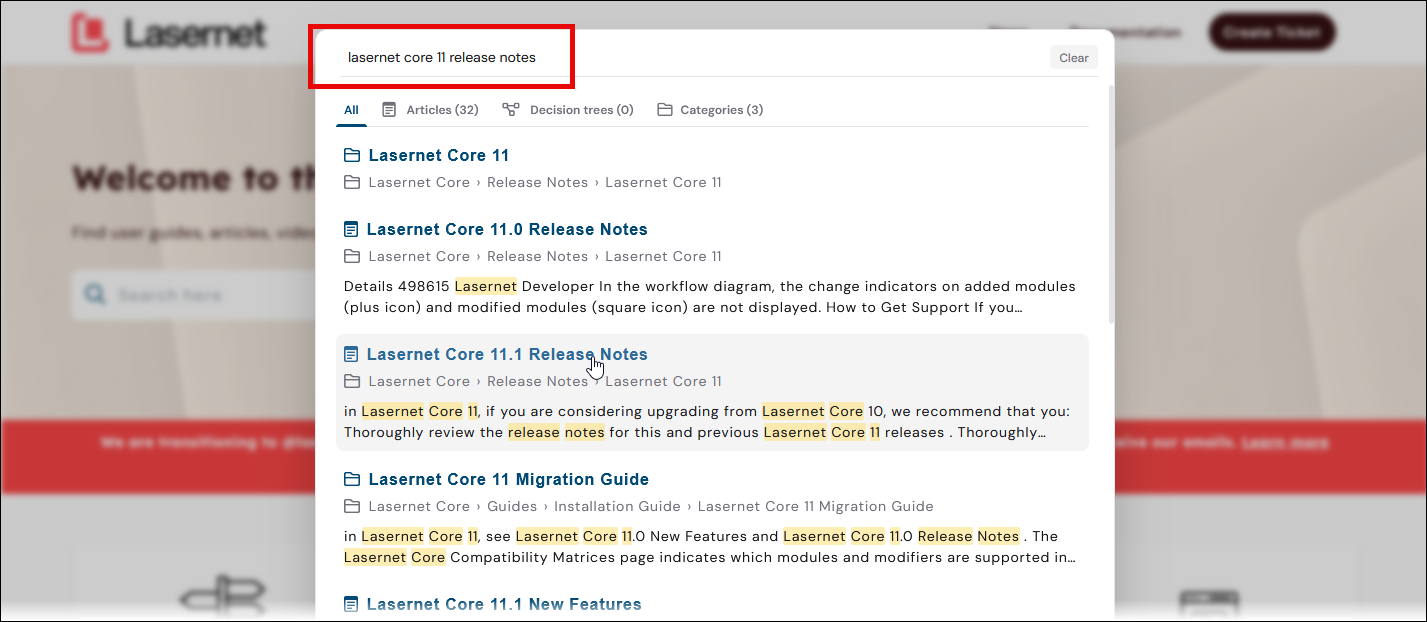Click the breadcrumb folder icon under the Migration Guide title

(352, 506)
